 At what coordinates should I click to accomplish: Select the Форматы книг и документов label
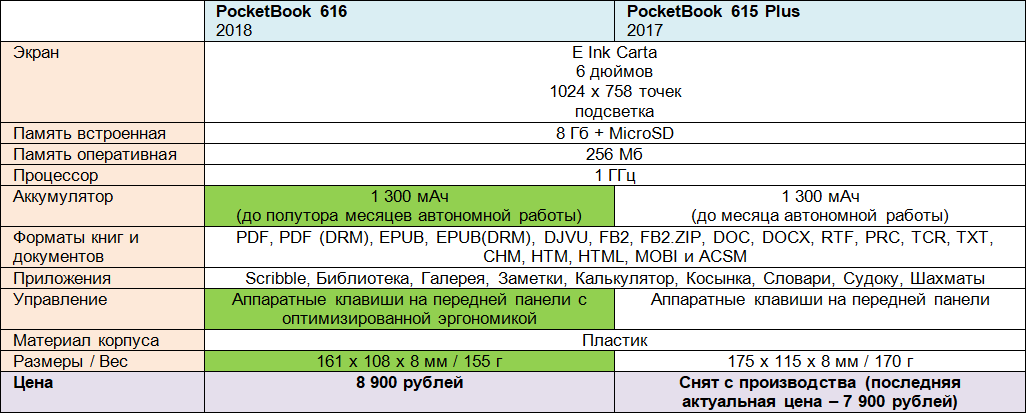coord(103,246)
